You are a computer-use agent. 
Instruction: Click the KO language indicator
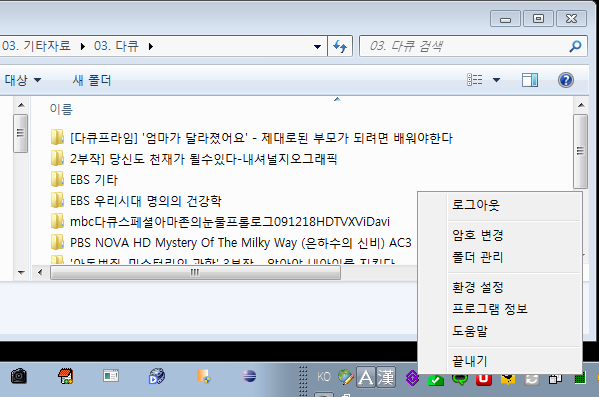(x=324, y=377)
